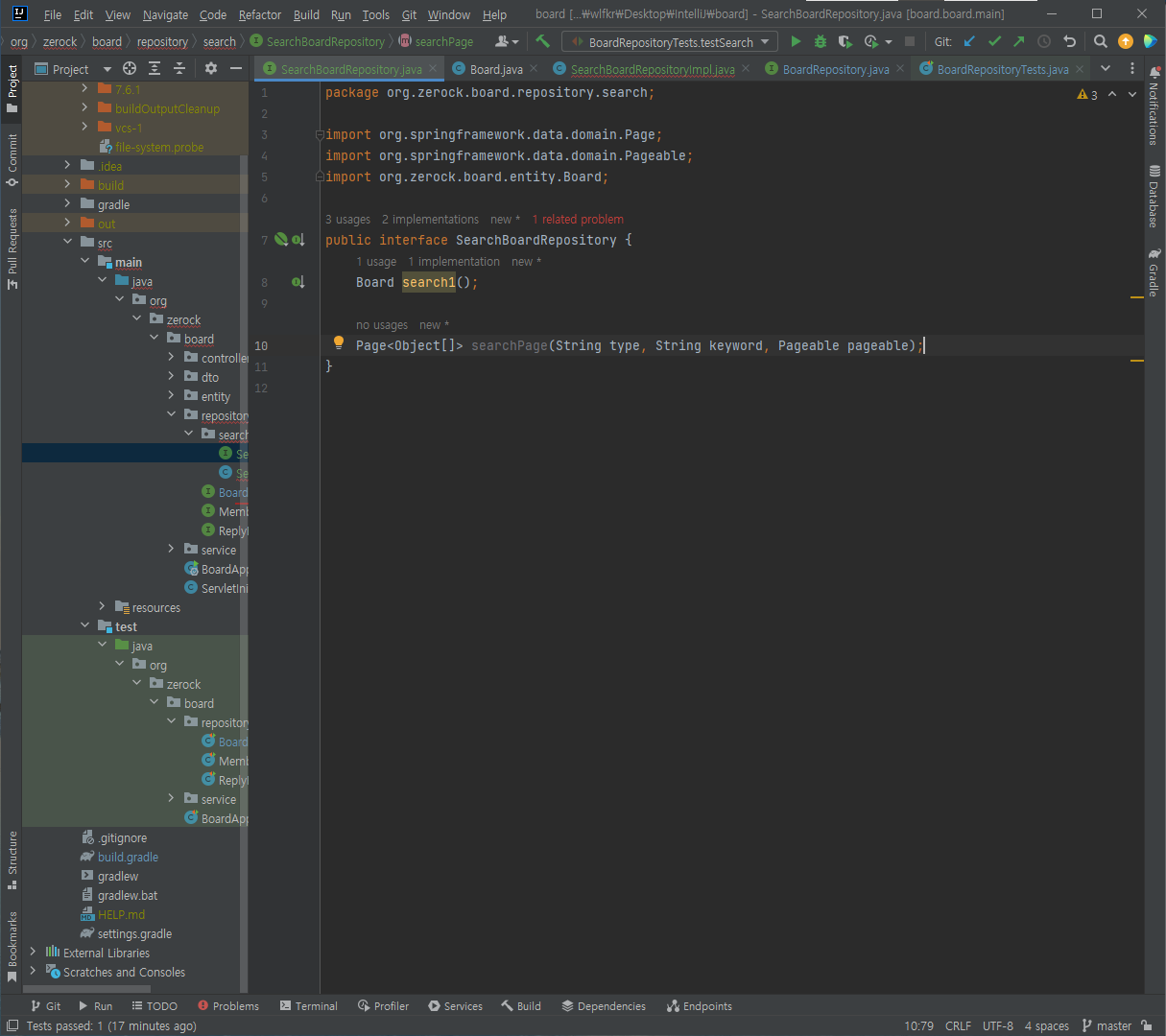Viewport: 1166px width, 1036px height.
Task: Run with Coverage from the shield icon
Action: click(845, 41)
